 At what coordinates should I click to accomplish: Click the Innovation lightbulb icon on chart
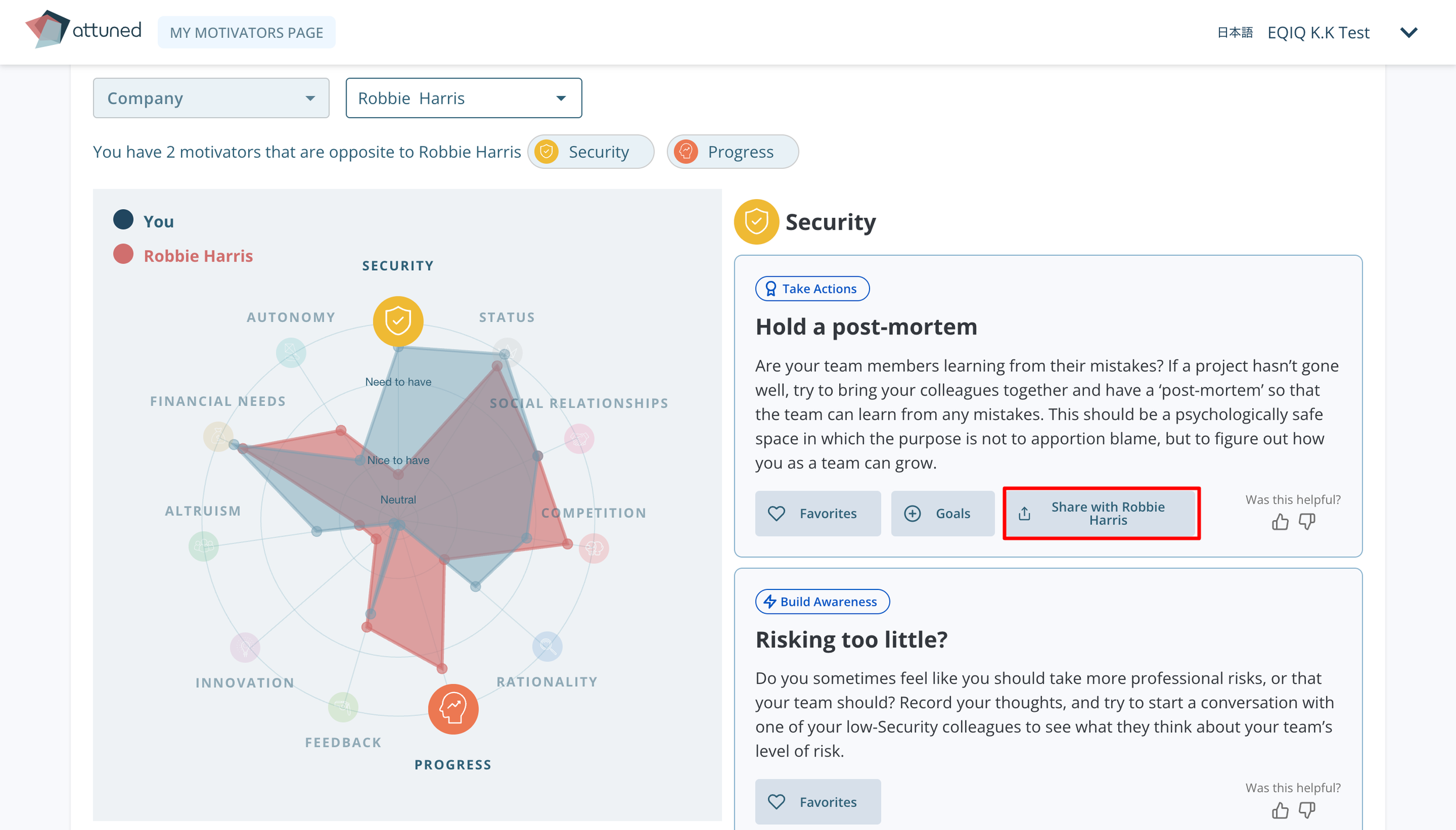tap(245, 647)
